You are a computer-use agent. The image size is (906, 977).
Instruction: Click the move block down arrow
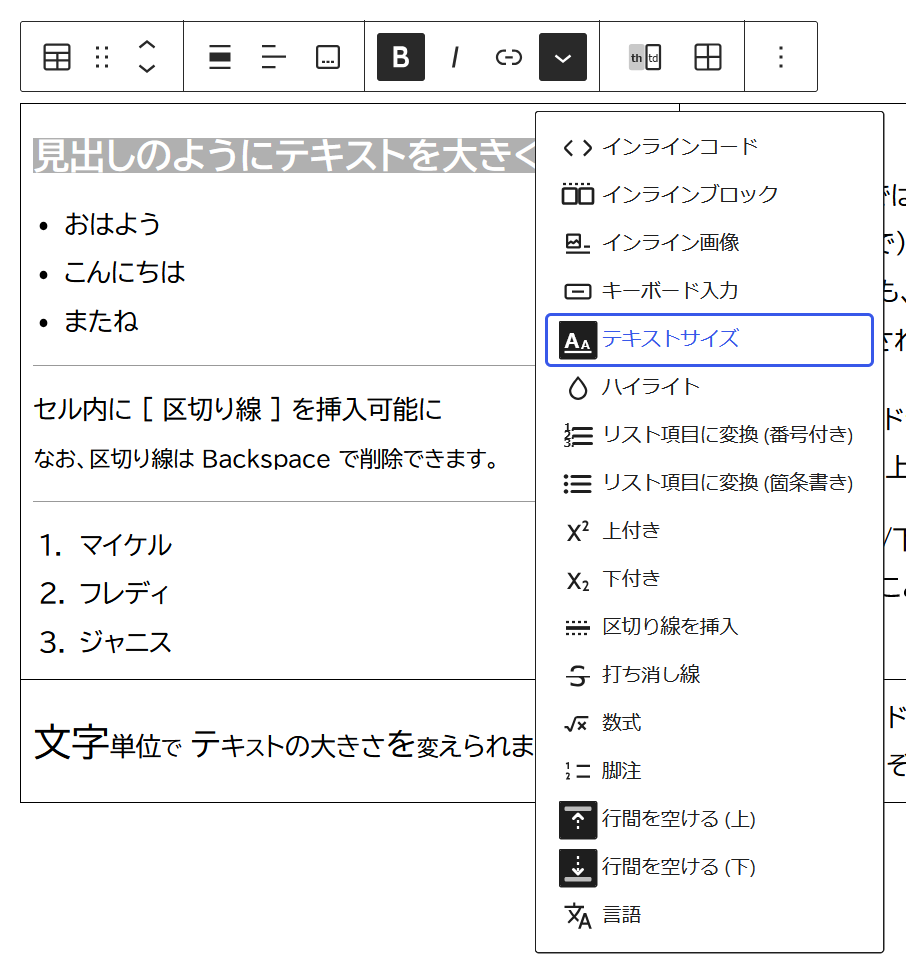click(146, 69)
